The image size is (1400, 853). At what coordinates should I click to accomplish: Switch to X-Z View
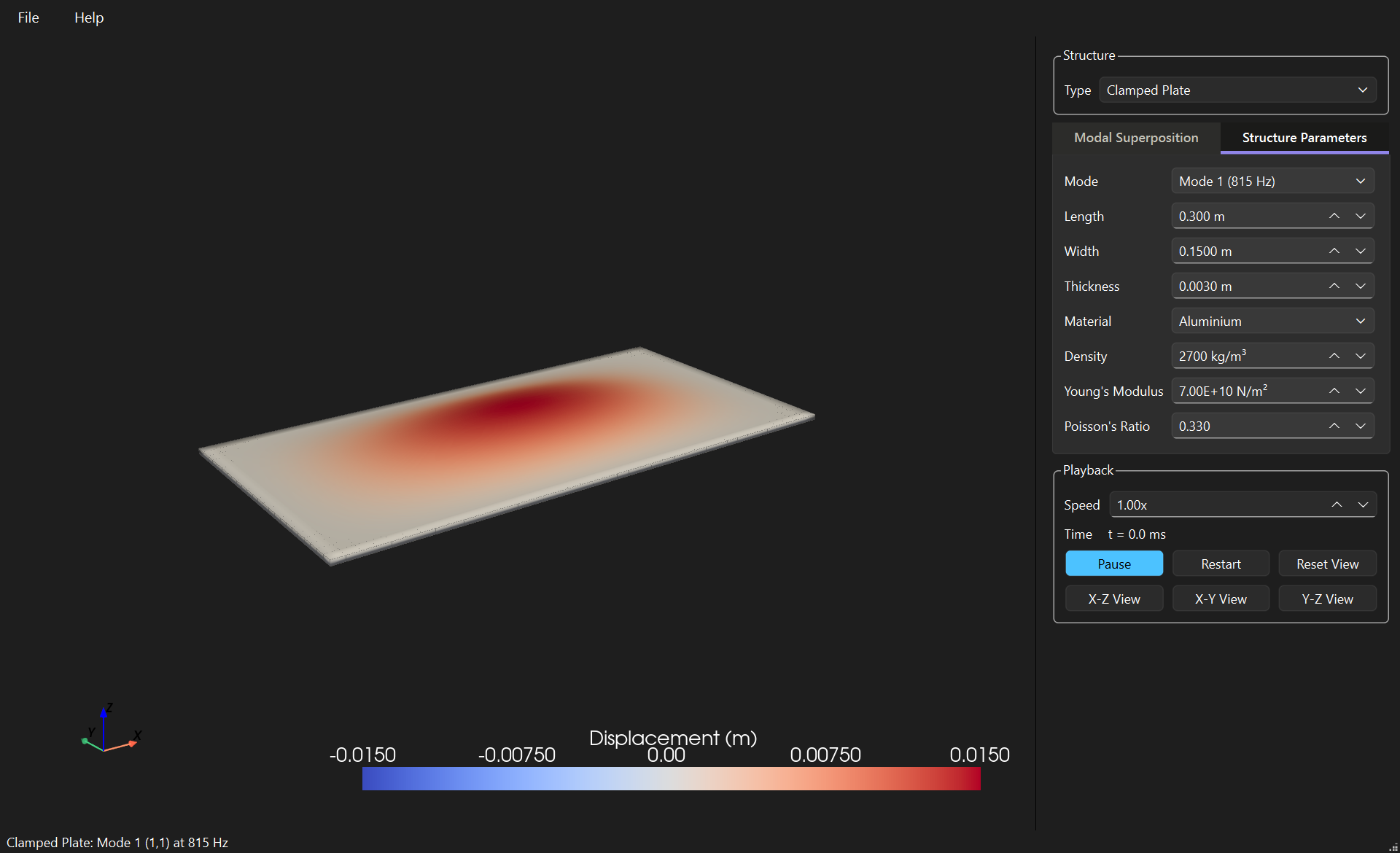pos(1114,599)
